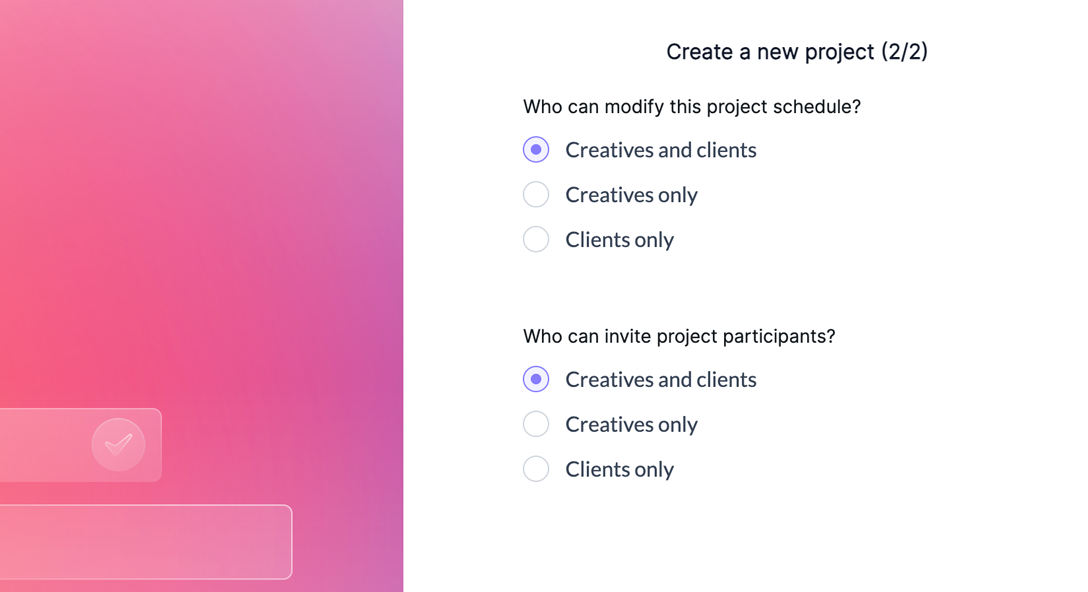Click the 'Create a new project' heading
This screenshot has height=592, width=1088.
tap(770, 52)
